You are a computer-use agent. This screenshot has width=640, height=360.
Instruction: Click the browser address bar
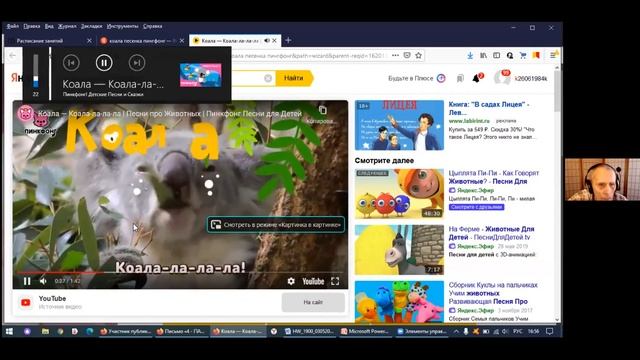coord(310,56)
